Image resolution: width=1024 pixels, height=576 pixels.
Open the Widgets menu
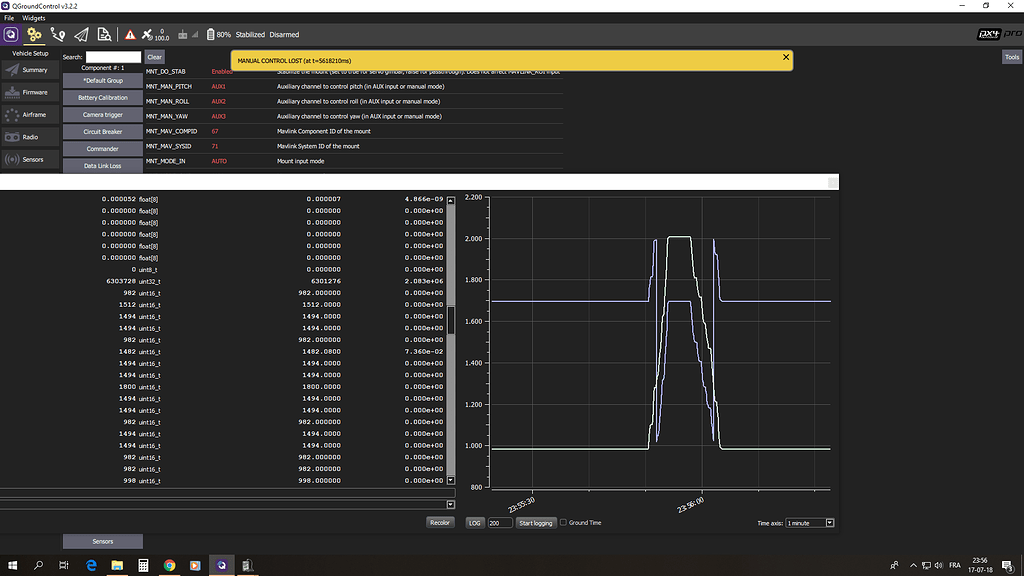[x=33, y=18]
